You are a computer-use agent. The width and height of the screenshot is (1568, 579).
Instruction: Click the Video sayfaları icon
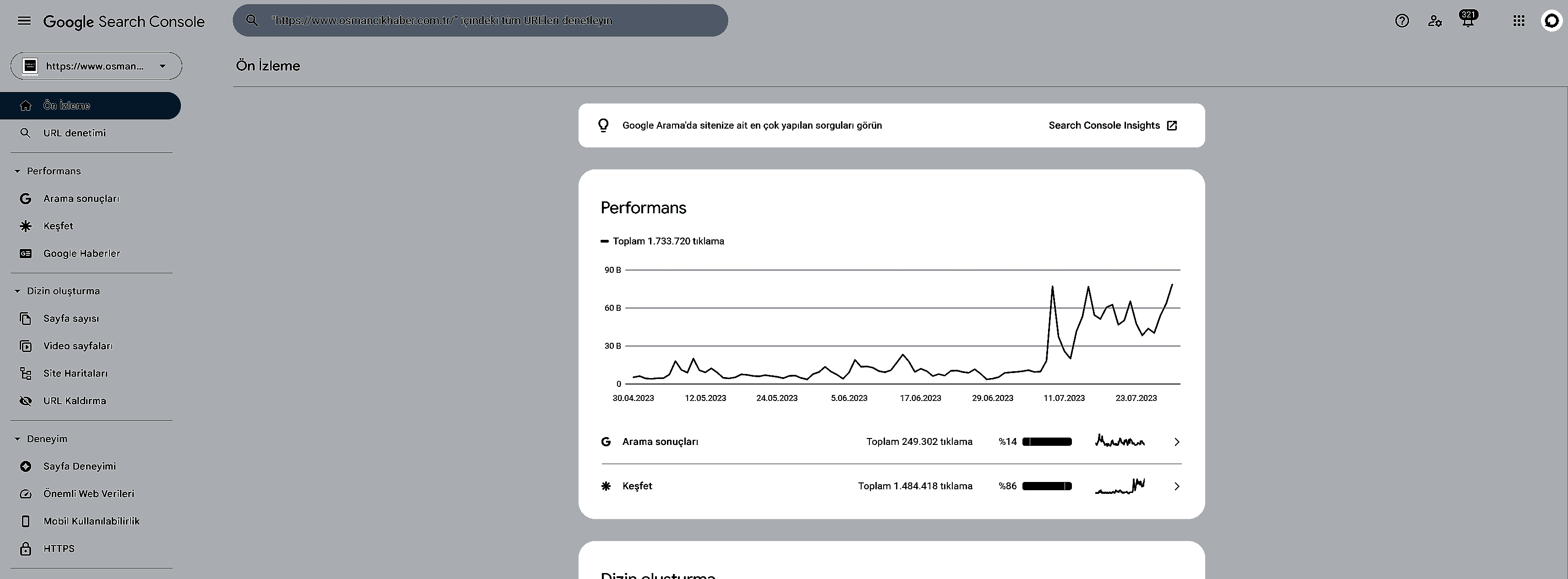click(x=26, y=346)
